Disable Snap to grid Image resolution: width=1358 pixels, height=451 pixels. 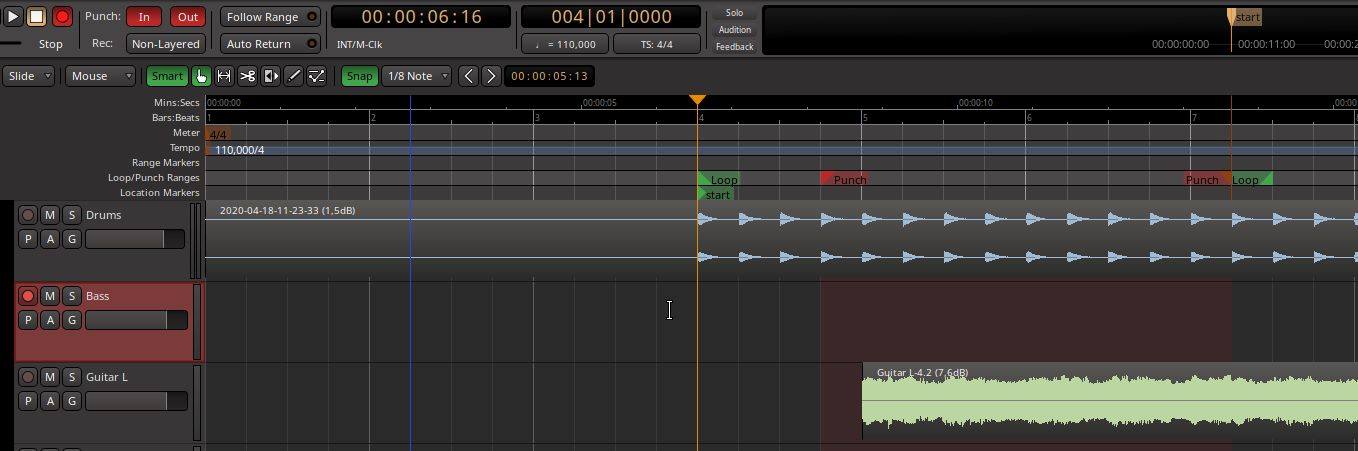359,76
